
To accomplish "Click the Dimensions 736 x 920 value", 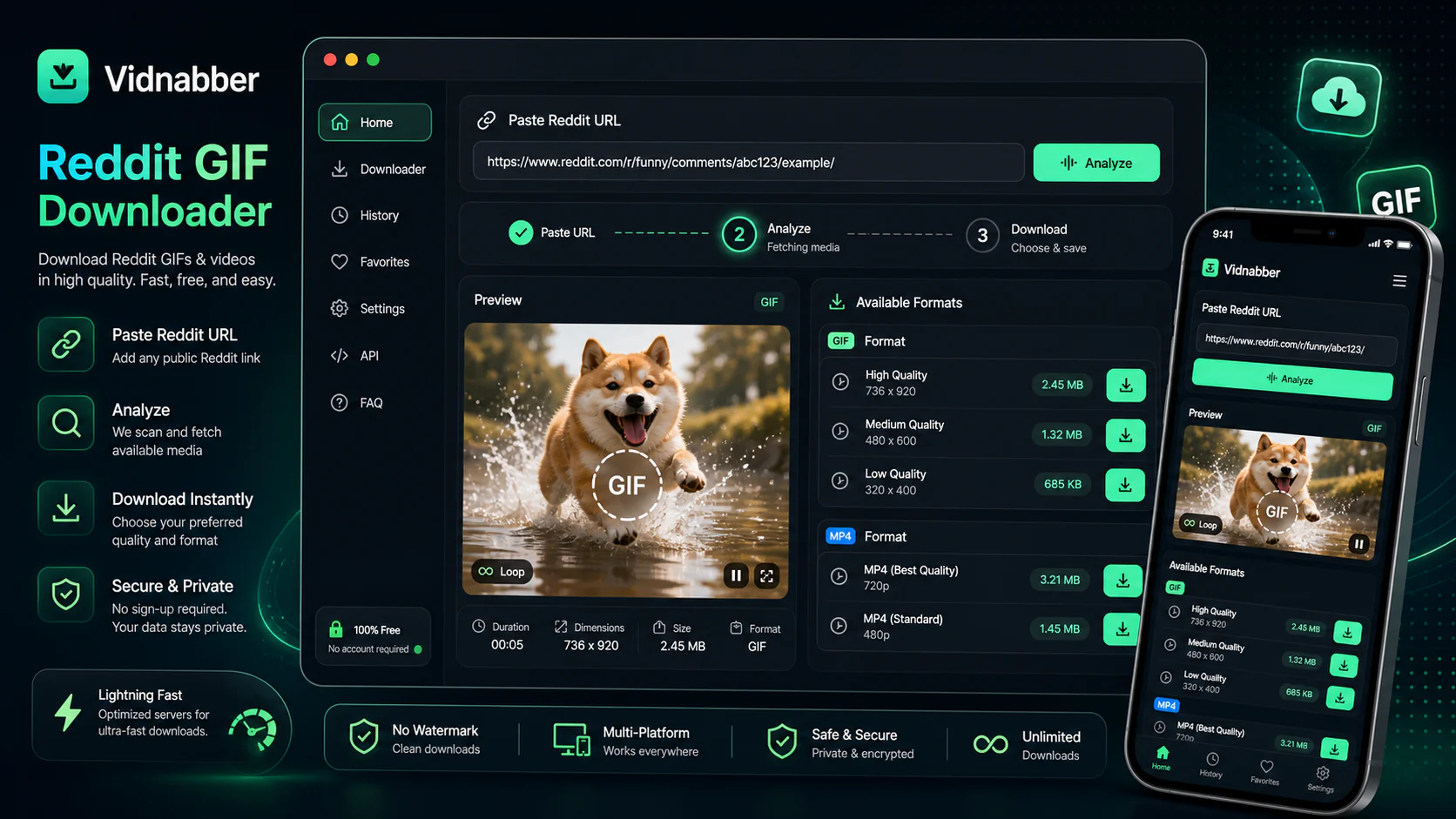I will click(591, 646).
